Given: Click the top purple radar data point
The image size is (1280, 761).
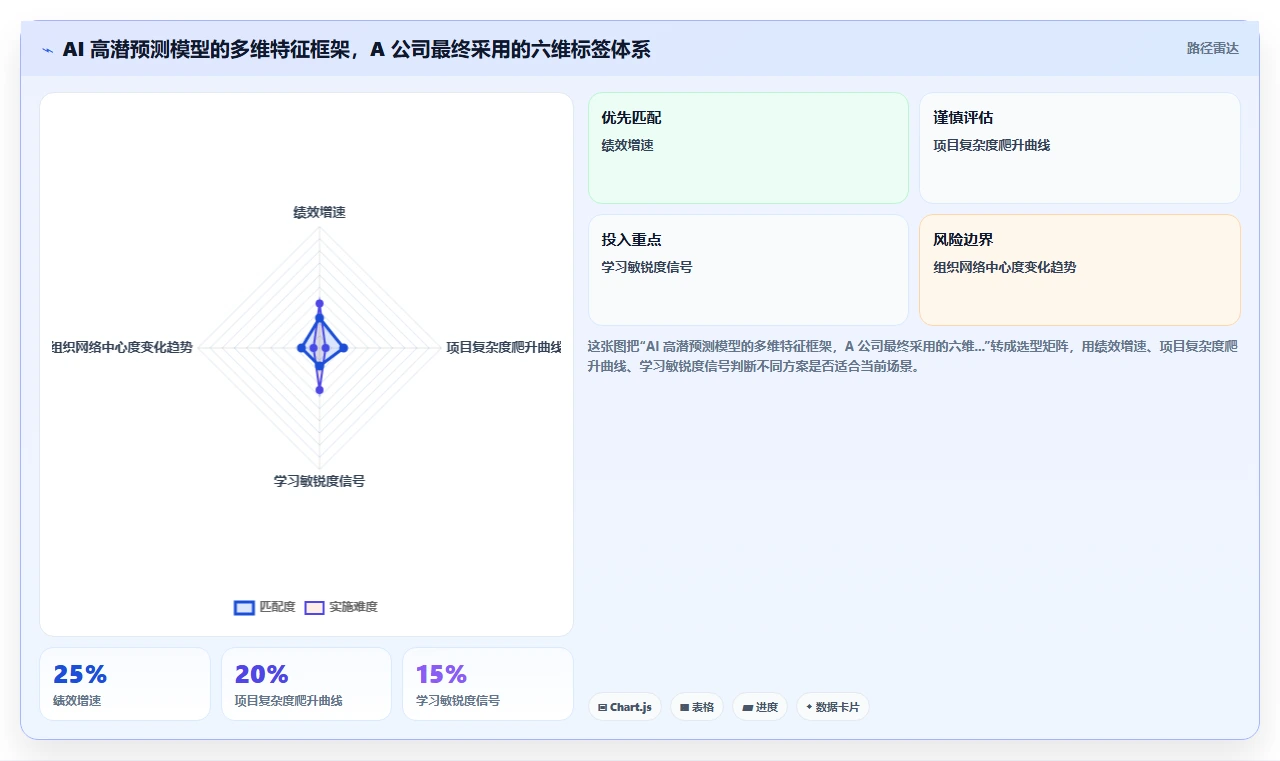Looking at the screenshot, I should (x=319, y=303).
